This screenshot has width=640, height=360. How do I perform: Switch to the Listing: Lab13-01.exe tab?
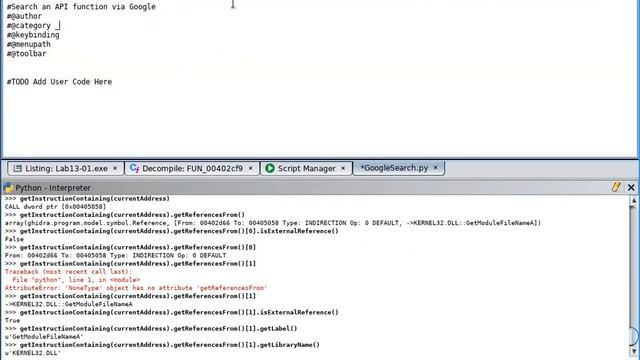click(x=65, y=168)
